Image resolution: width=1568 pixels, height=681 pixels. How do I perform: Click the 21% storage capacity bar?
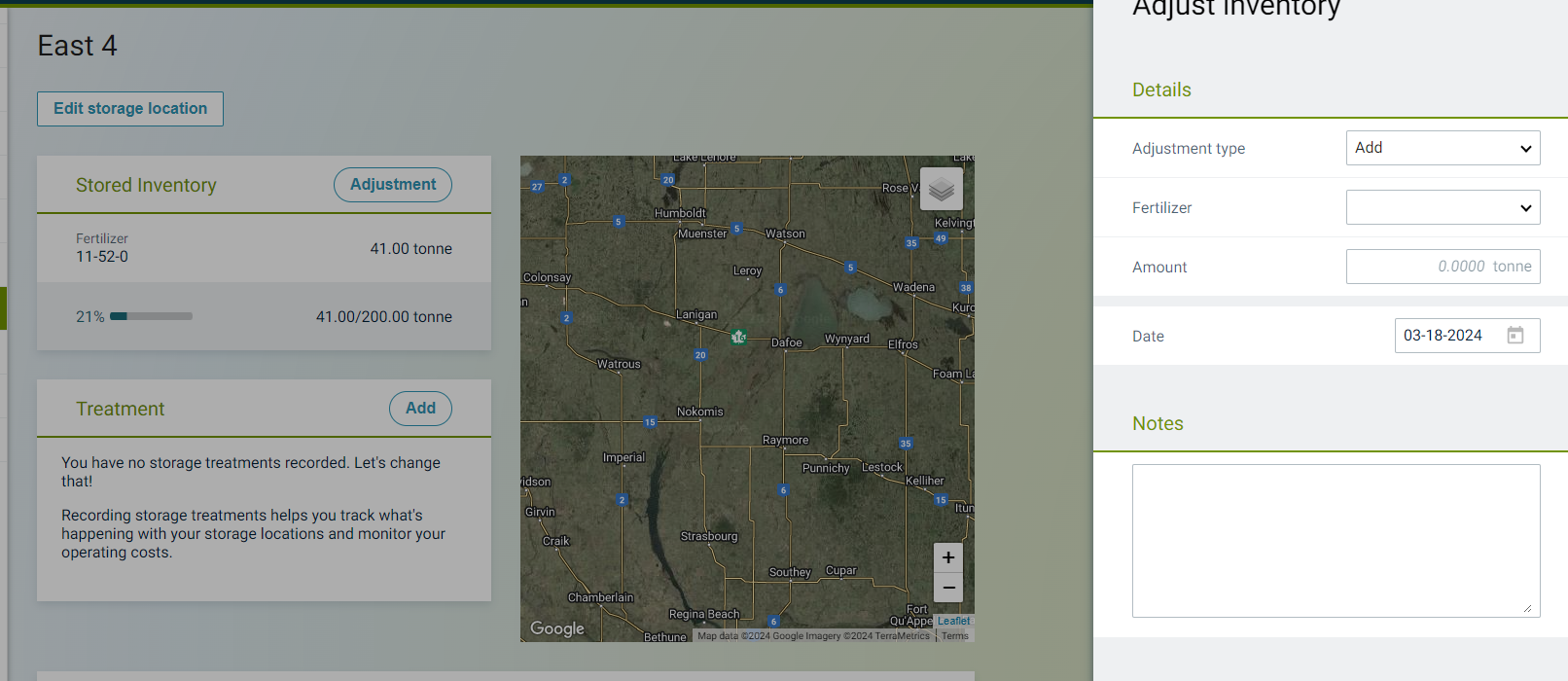pos(151,316)
